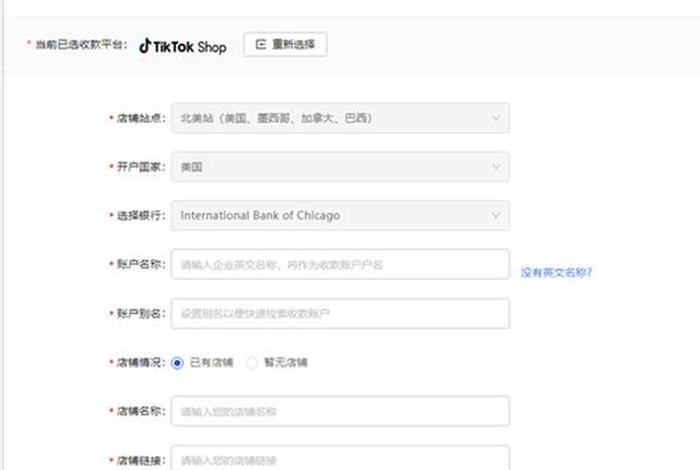Click the 店铺情况 label

pyautogui.click(x=141, y=362)
